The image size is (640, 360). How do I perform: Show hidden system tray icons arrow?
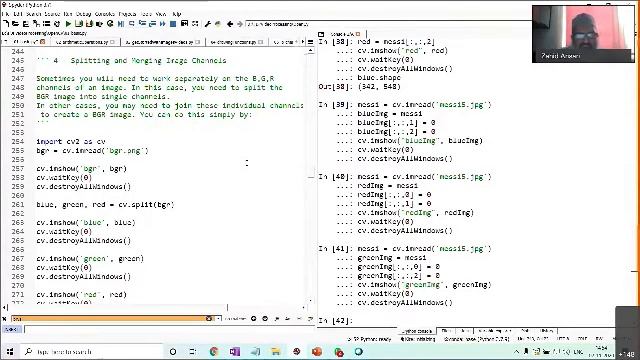pos(516,351)
